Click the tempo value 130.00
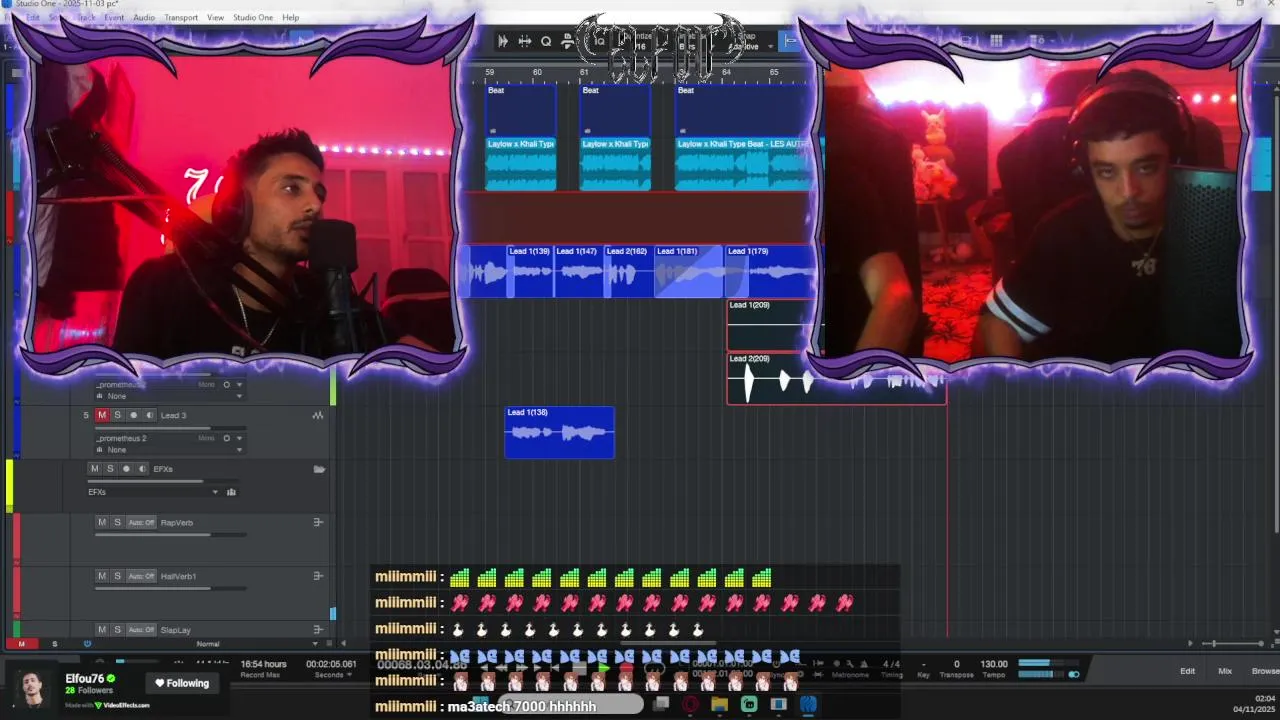 point(994,664)
